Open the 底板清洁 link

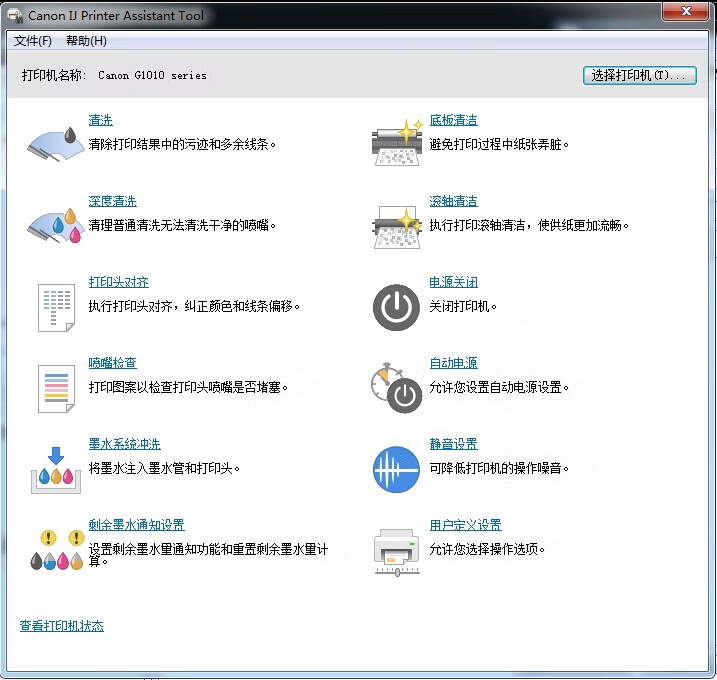(453, 120)
